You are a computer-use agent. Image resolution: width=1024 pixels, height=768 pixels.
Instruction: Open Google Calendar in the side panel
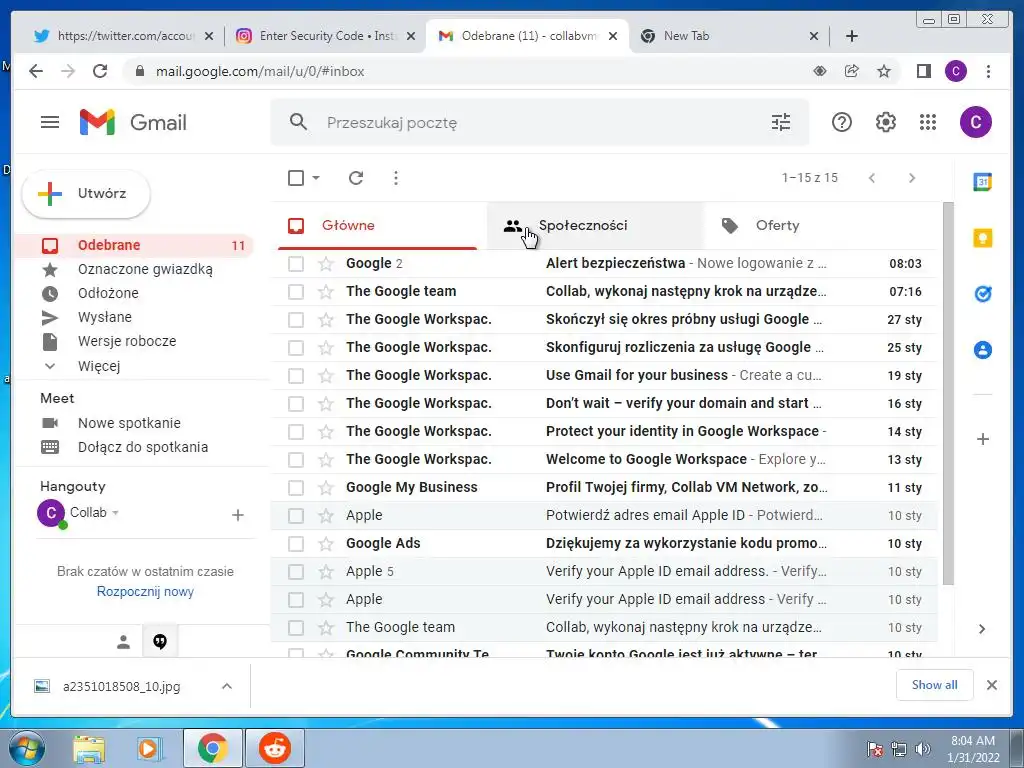[982, 182]
